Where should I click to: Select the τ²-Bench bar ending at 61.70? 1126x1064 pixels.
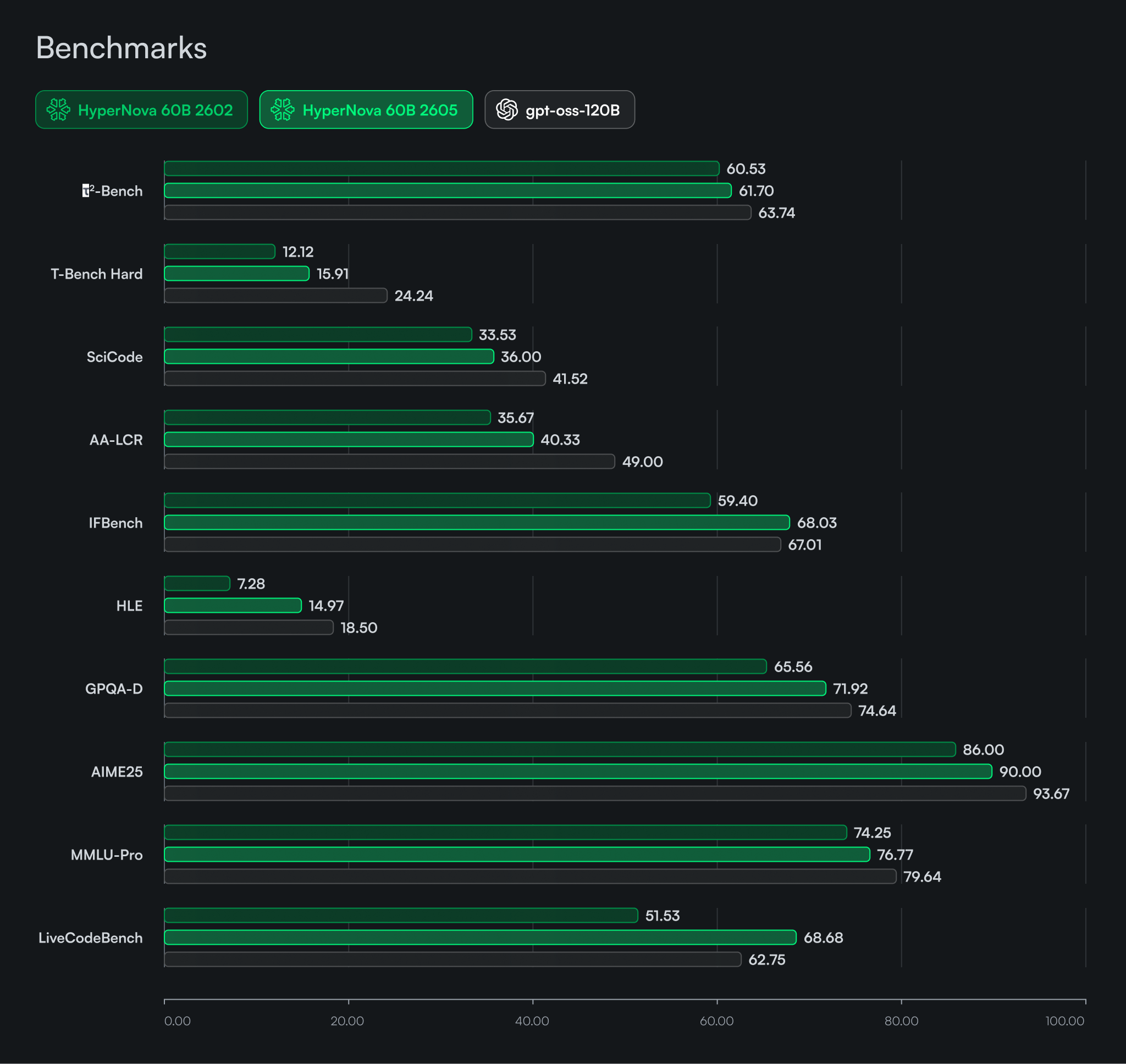click(x=448, y=191)
